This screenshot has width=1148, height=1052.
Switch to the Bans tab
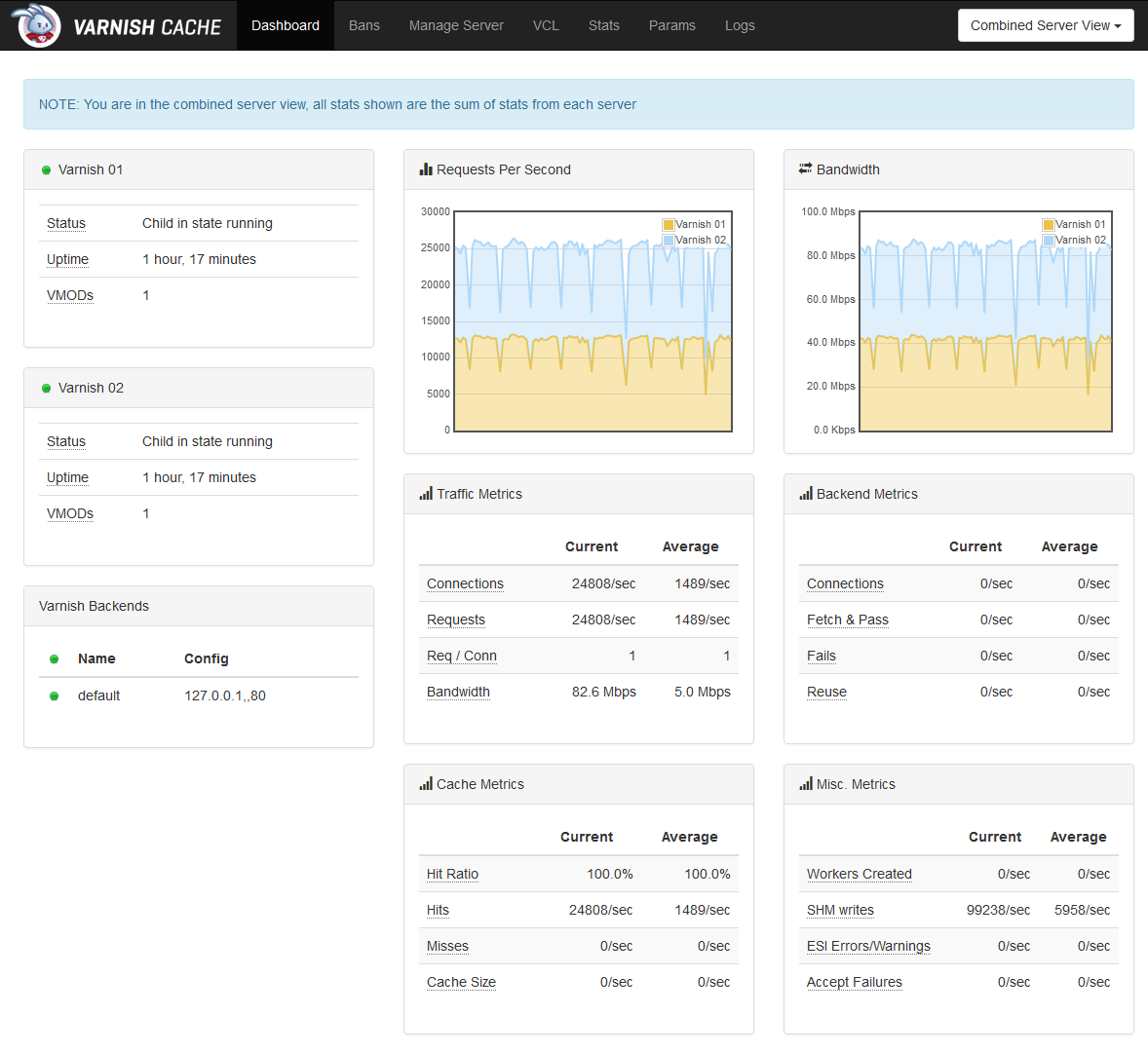pyautogui.click(x=364, y=25)
